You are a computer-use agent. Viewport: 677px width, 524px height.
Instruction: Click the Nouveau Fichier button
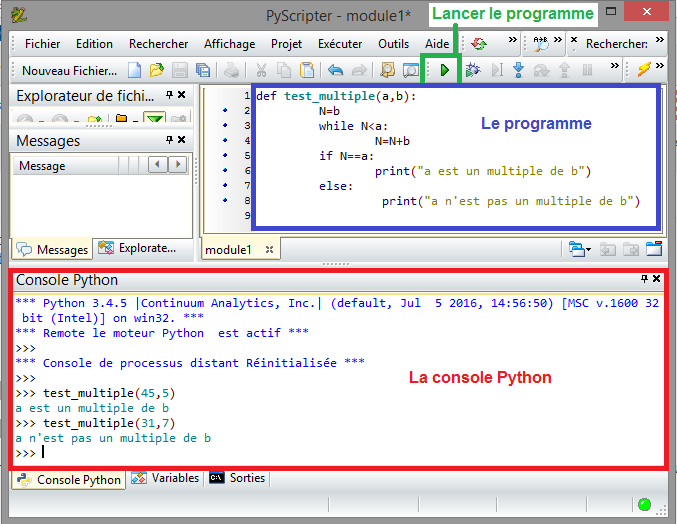point(70,70)
